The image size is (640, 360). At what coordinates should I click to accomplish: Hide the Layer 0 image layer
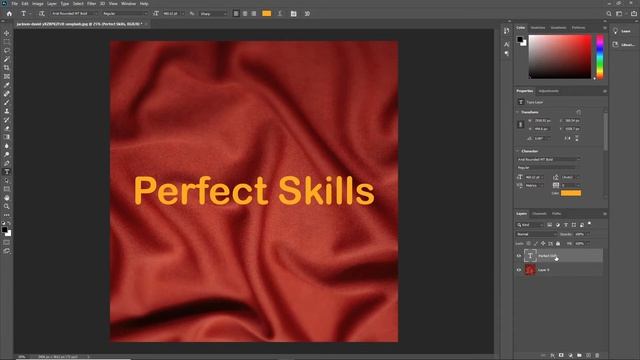[519, 270]
